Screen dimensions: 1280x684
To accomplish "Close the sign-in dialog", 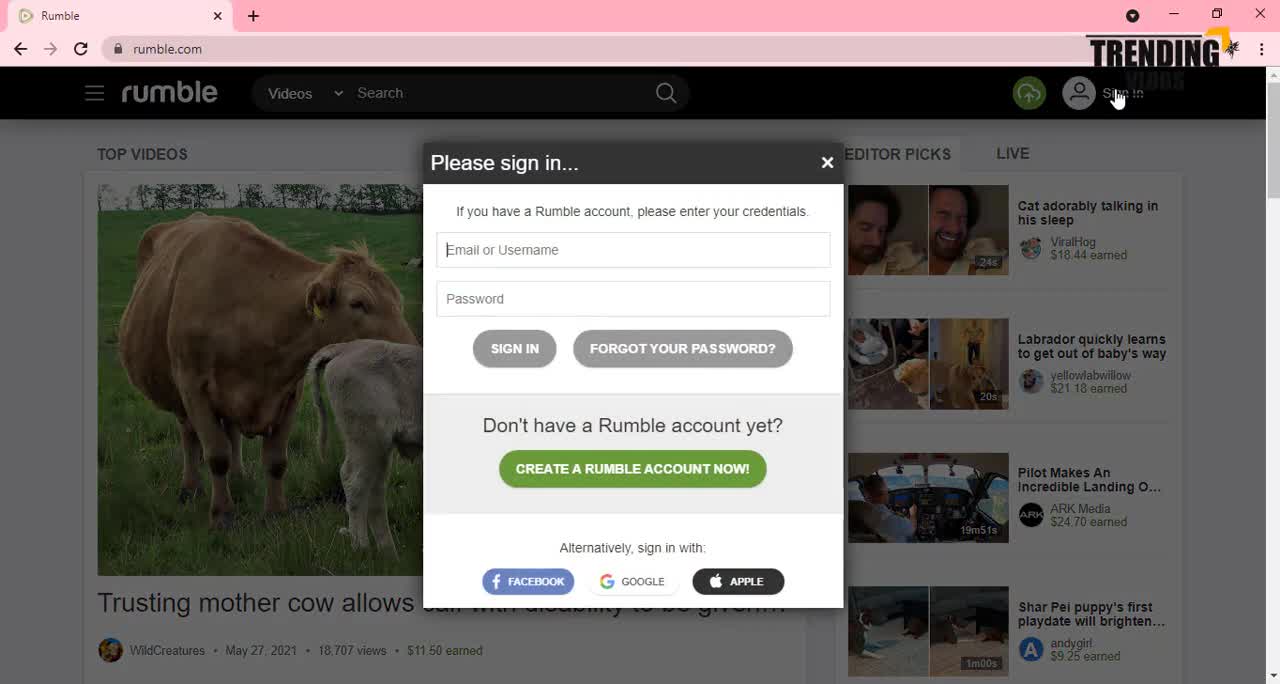I will tap(827, 162).
